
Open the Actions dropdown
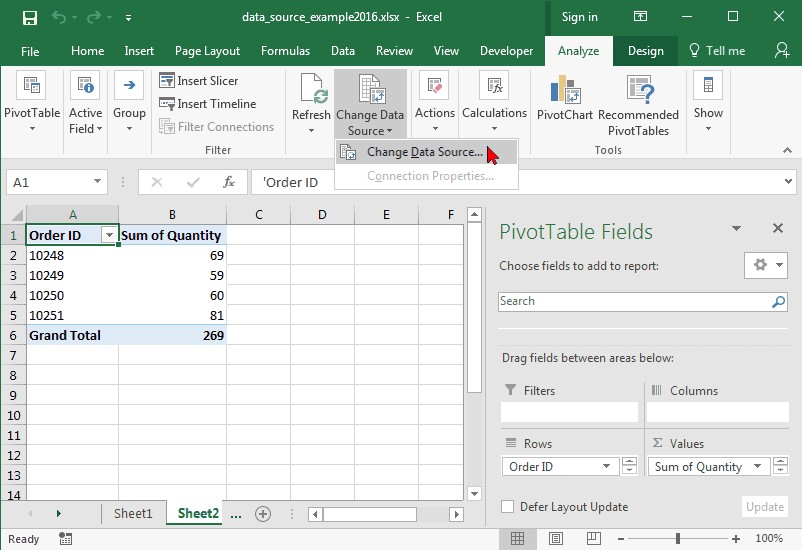[435, 102]
